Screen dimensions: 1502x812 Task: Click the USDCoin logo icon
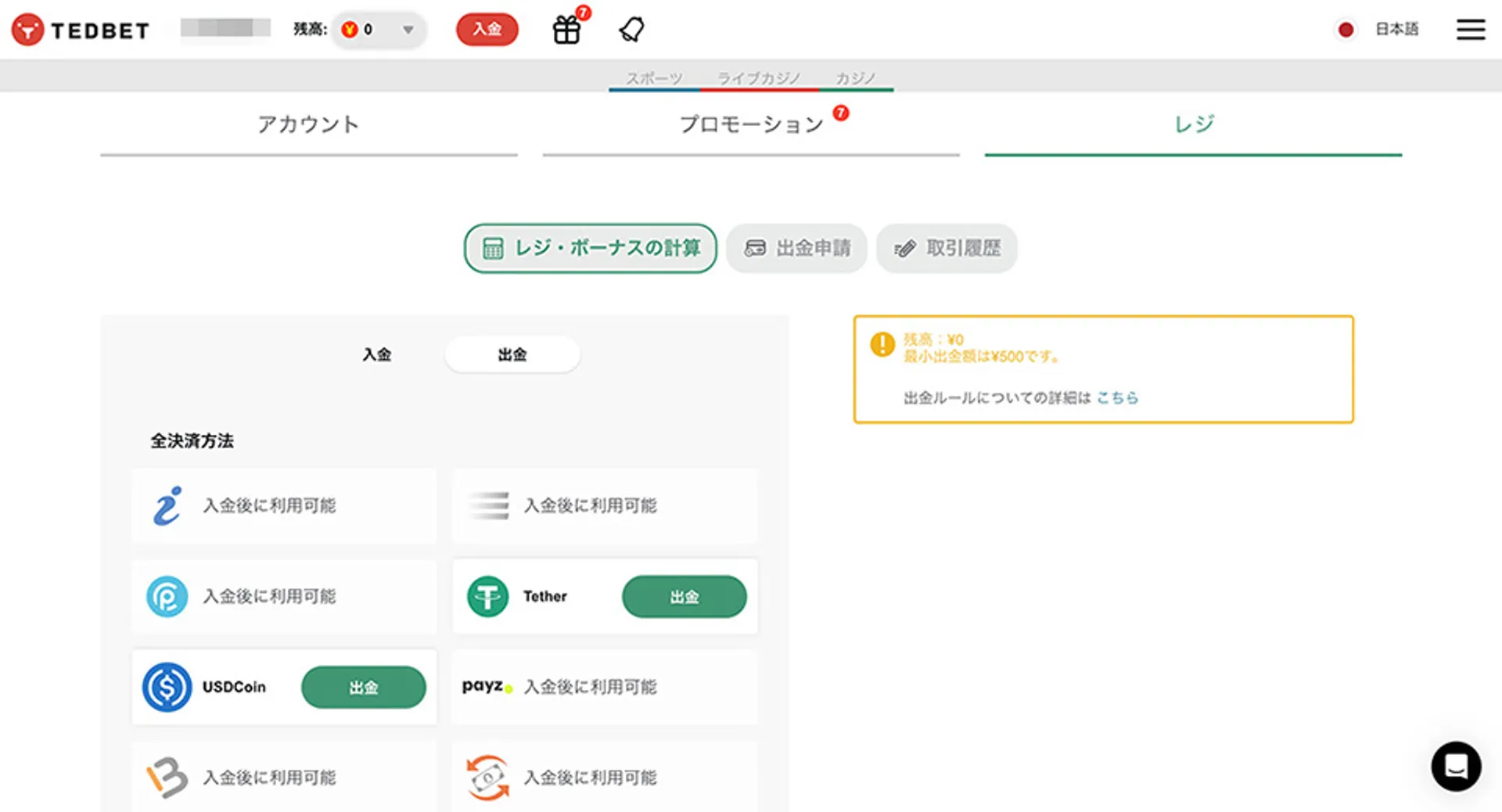pyautogui.click(x=167, y=687)
